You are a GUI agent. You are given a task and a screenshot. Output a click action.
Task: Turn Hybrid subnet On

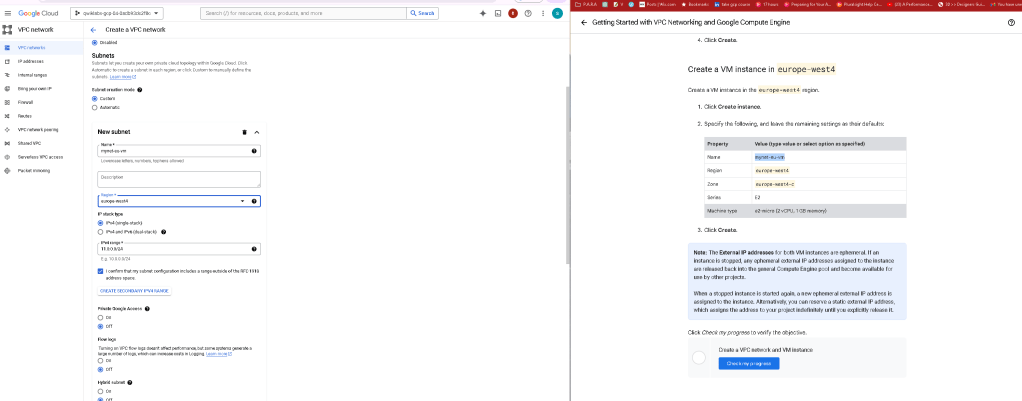pyautogui.click(x=100, y=391)
